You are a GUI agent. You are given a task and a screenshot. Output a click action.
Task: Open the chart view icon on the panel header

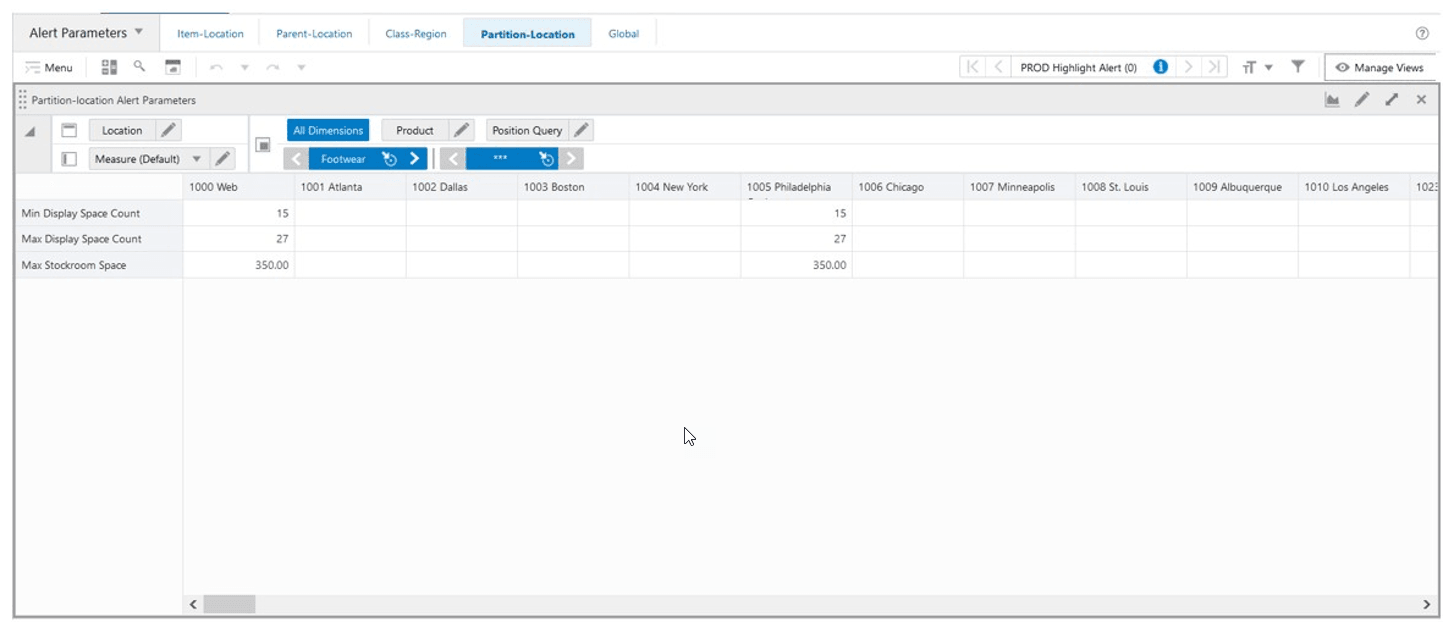1334,100
